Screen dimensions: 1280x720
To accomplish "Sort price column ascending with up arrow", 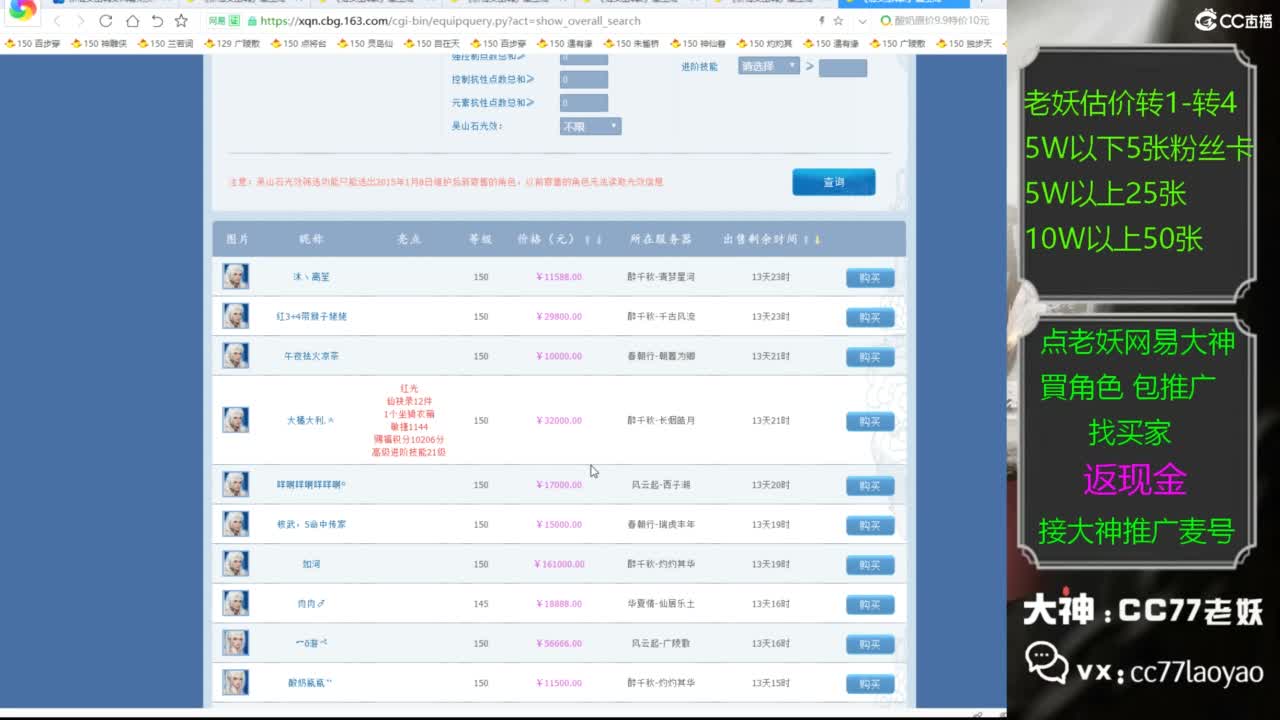I will tap(587, 240).
